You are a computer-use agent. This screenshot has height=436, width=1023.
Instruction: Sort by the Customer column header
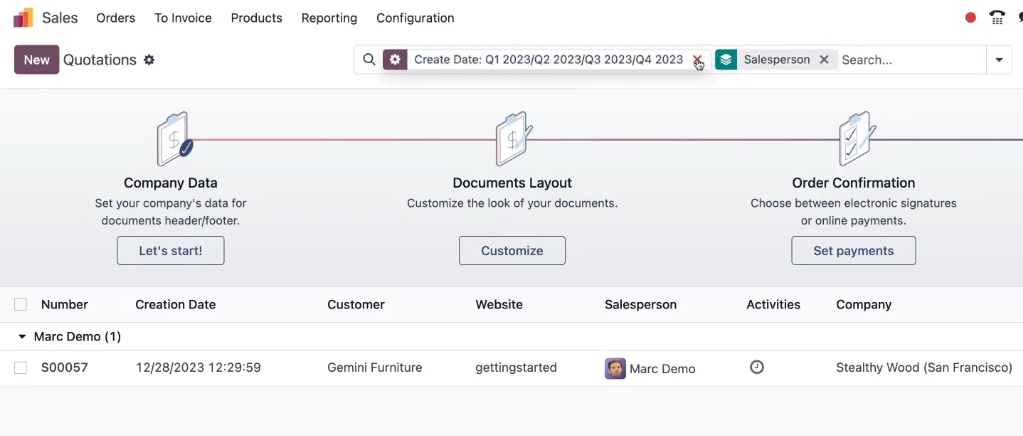(356, 305)
